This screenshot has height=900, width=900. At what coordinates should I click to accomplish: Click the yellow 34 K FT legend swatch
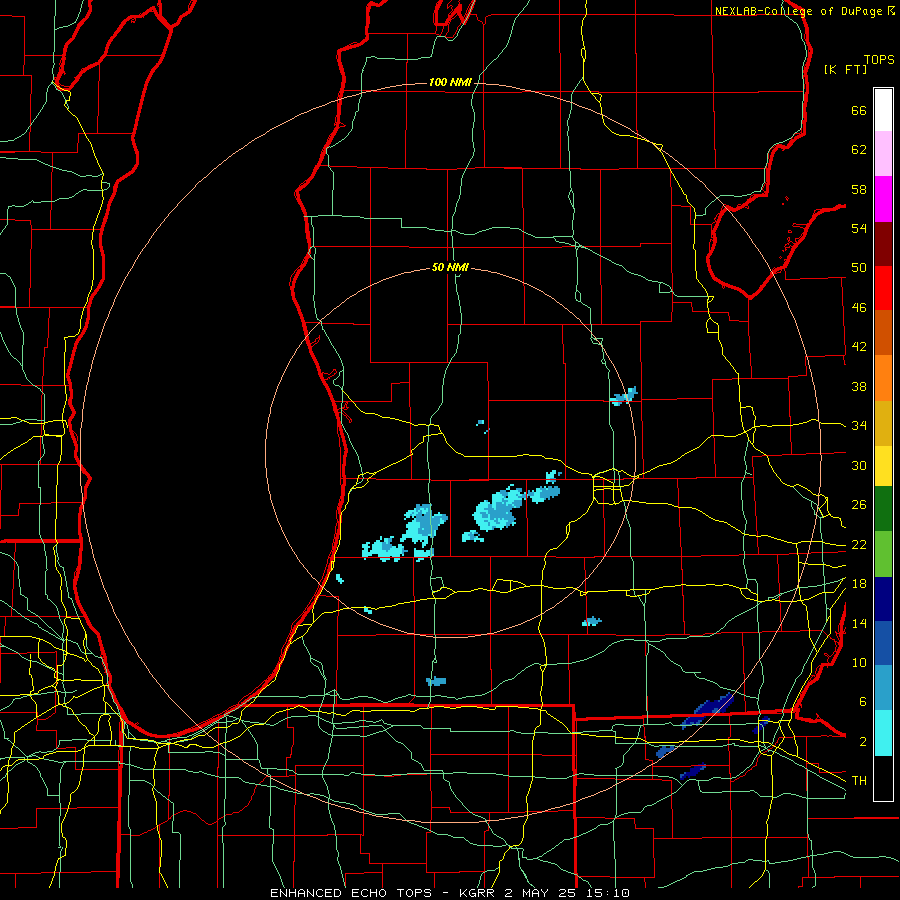click(883, 466)
